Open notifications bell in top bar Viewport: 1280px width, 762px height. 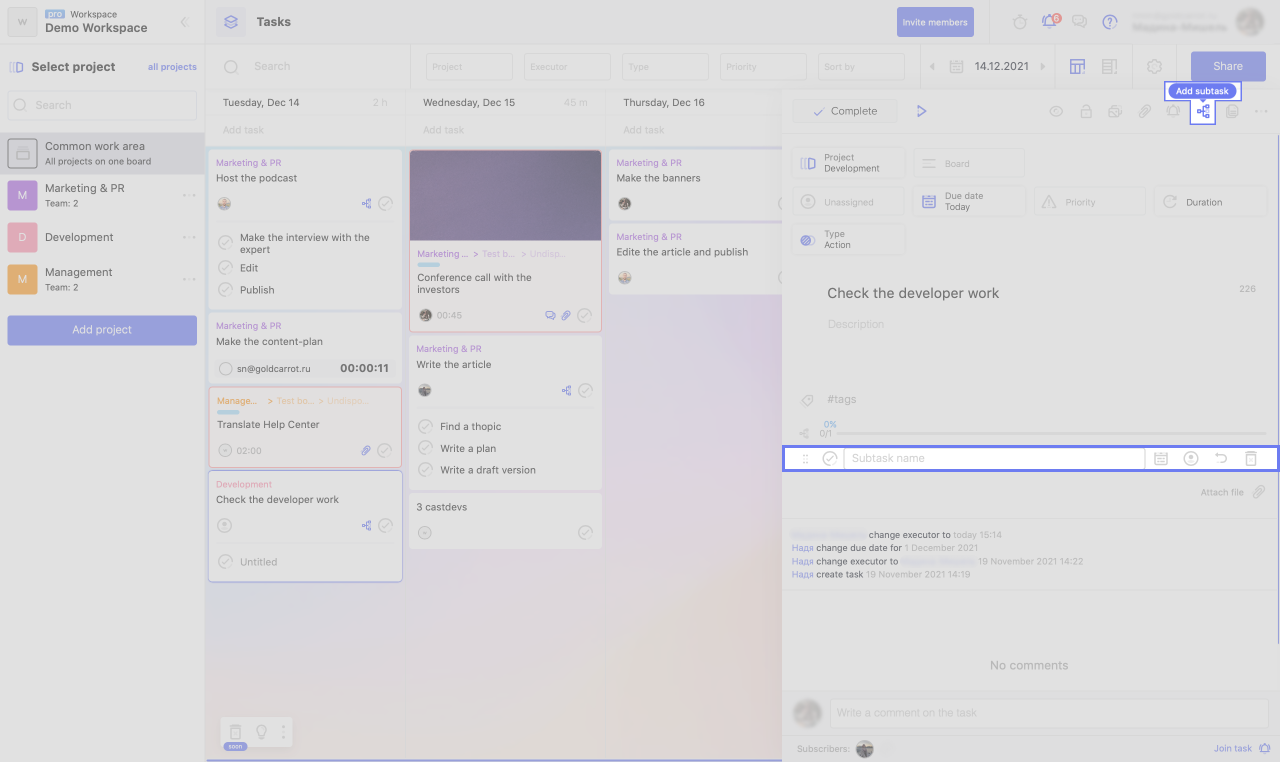pos(1049,22)
